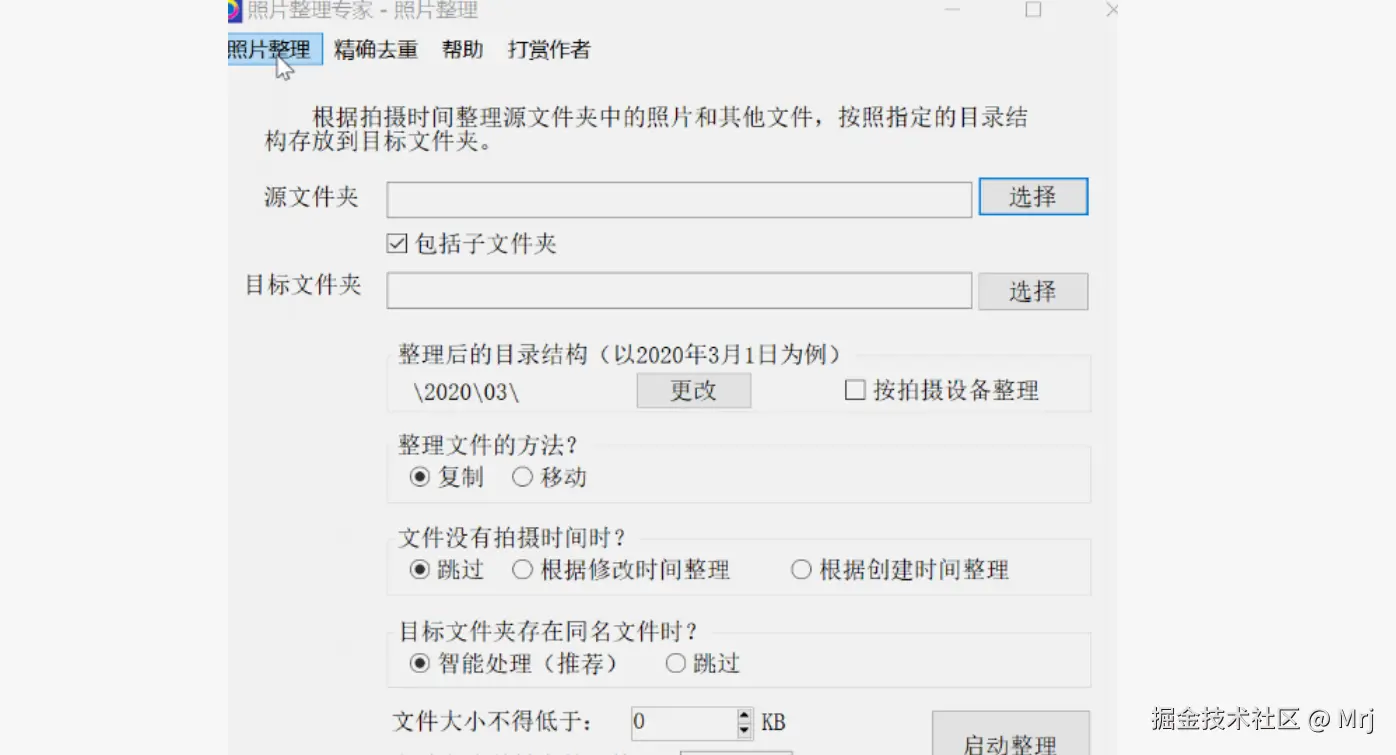Click the 目标文件夹 path input field
This screenshot has height=755, width=1396.
click(679, 291)
